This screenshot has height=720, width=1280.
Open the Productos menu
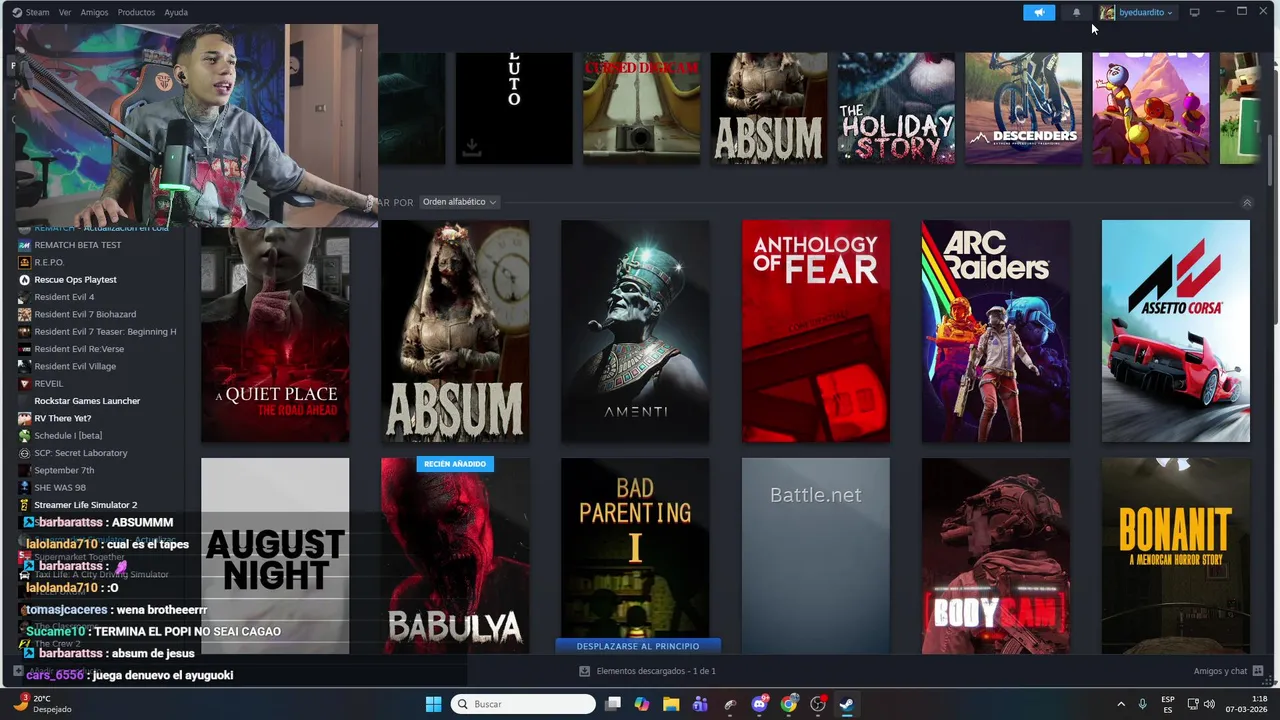[x=136, y=12]
